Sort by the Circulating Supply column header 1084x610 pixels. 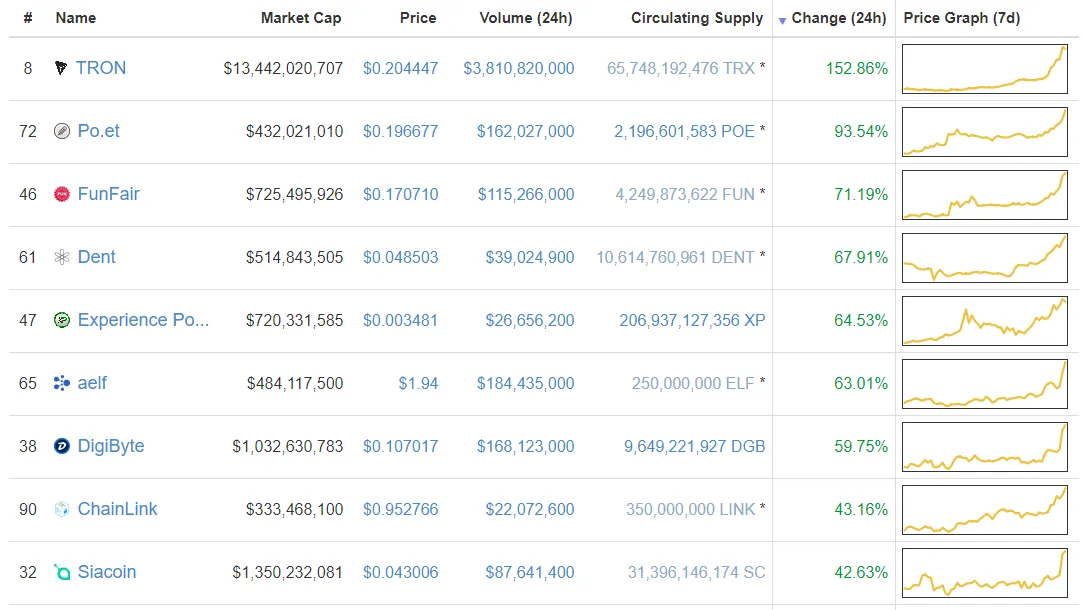(x=696, y=18)
